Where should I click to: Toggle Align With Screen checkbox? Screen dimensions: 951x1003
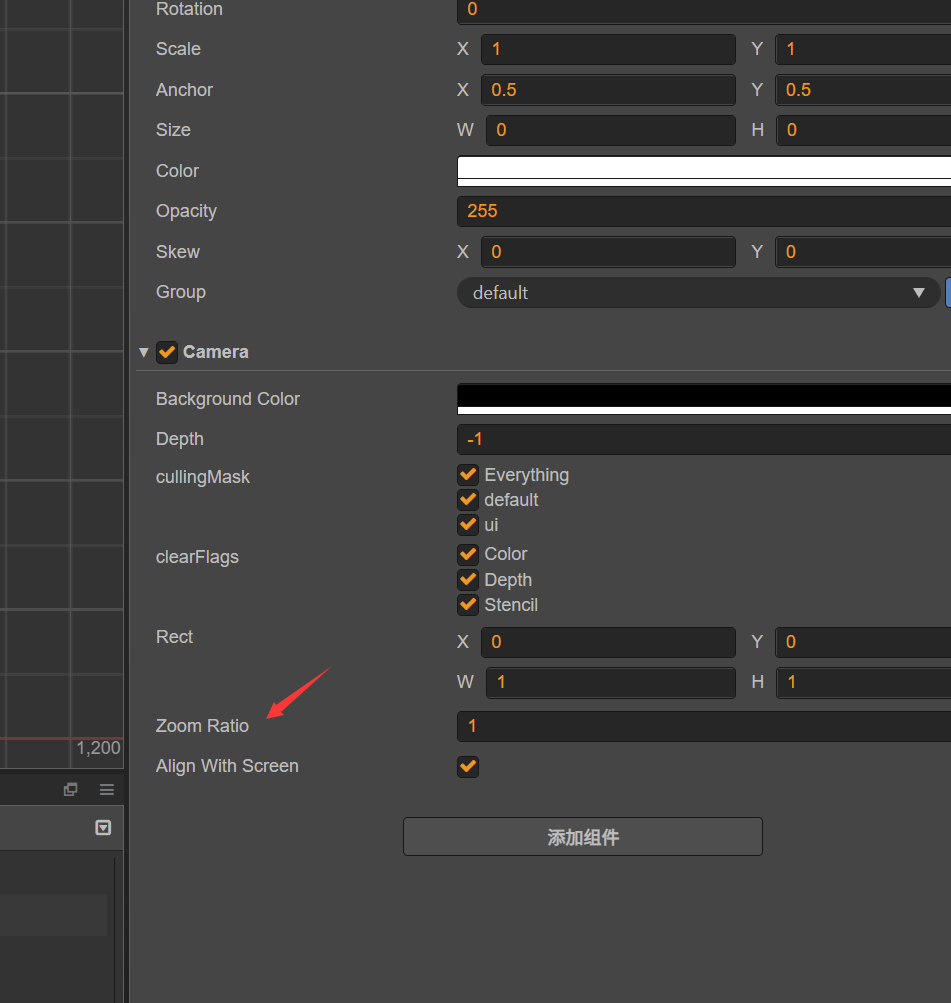tap(468, 766)
